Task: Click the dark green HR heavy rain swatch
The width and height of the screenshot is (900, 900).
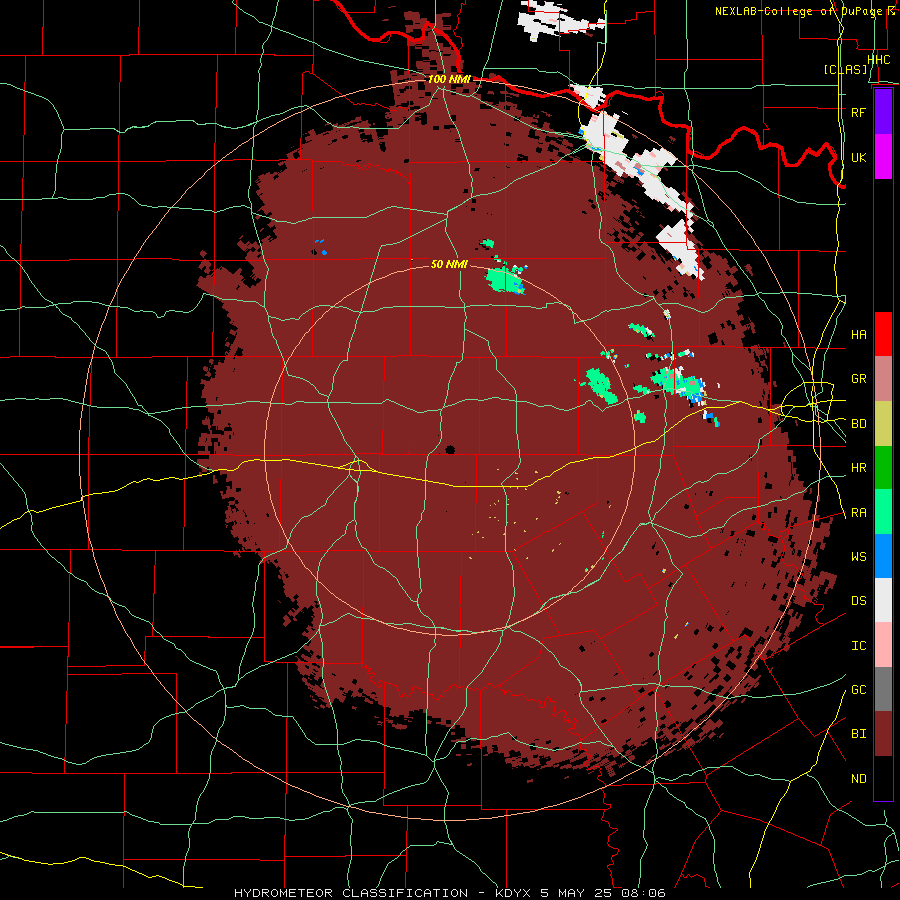Action: coord(883,467)
